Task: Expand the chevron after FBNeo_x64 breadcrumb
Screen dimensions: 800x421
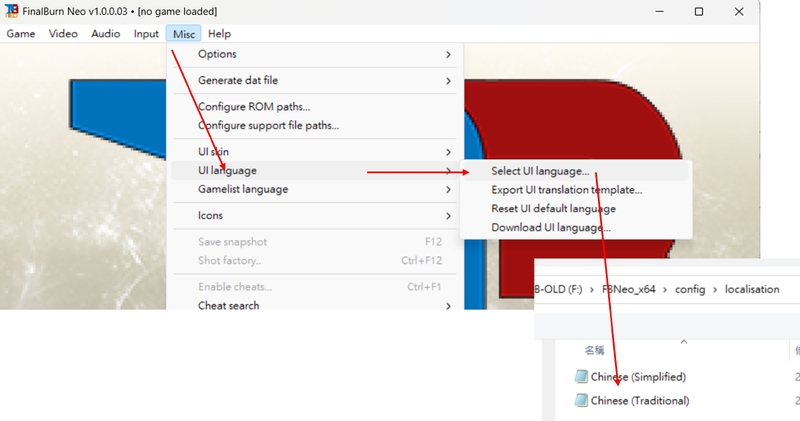Action: pyautogui.click(x=665, y=289)
